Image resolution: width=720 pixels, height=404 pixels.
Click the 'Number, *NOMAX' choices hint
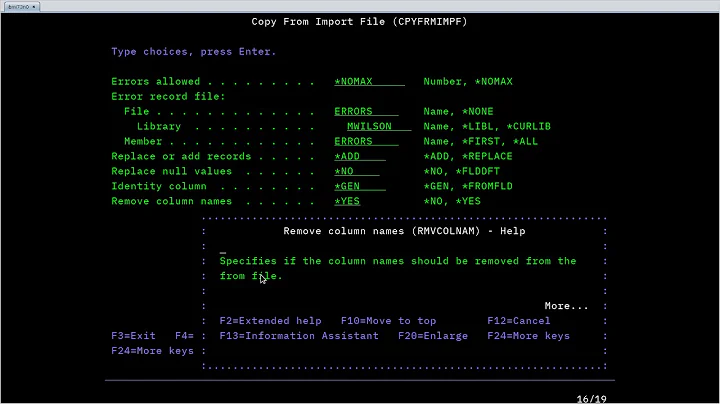pos(467,82)
